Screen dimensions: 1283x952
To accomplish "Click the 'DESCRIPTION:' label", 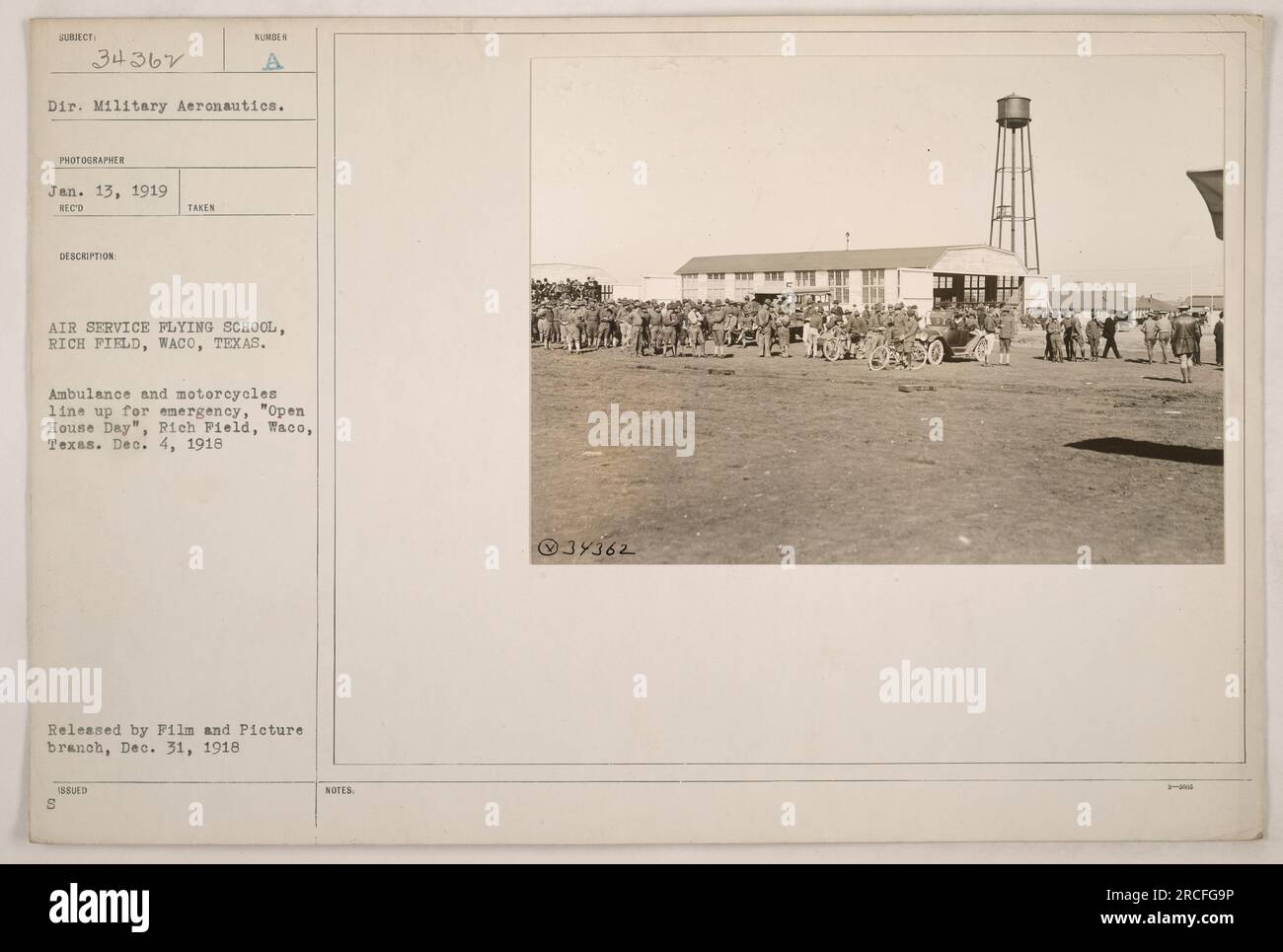I will click(x=90, y=256).
